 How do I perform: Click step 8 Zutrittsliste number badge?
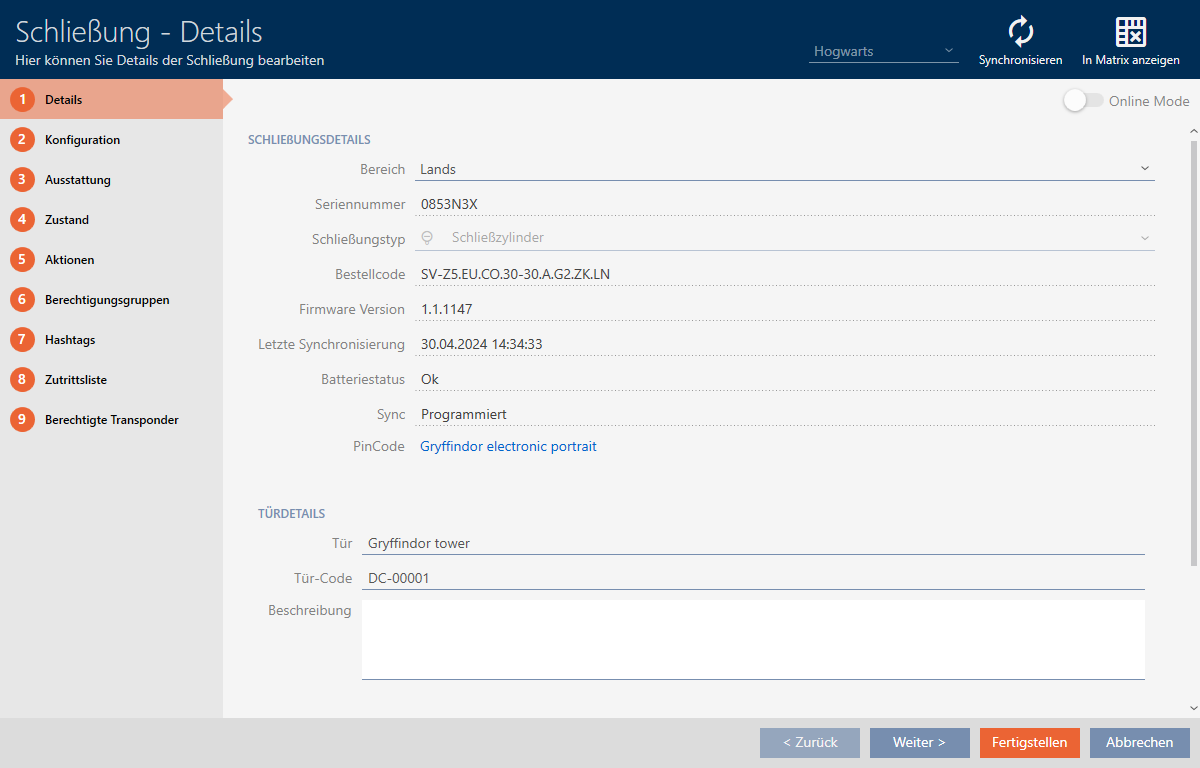coord(22,380)
